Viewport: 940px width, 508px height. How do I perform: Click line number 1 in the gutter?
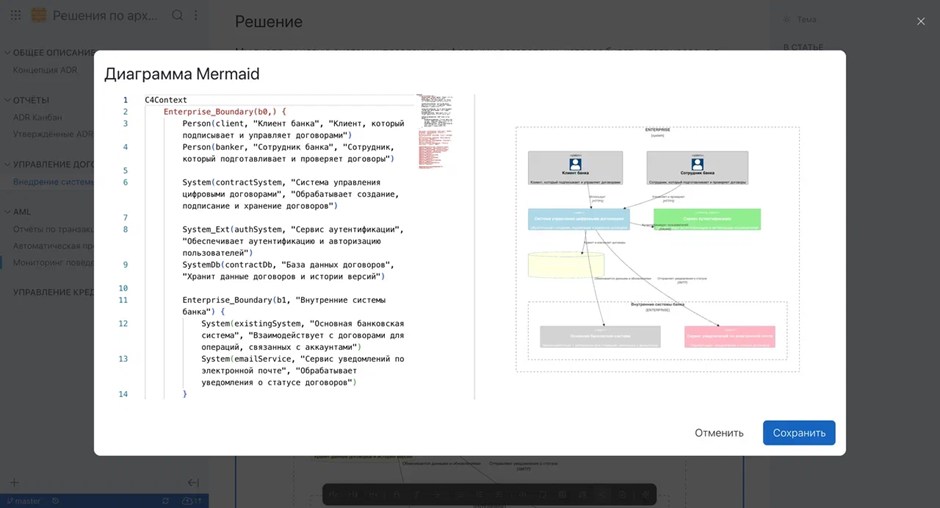click(125, 100)
